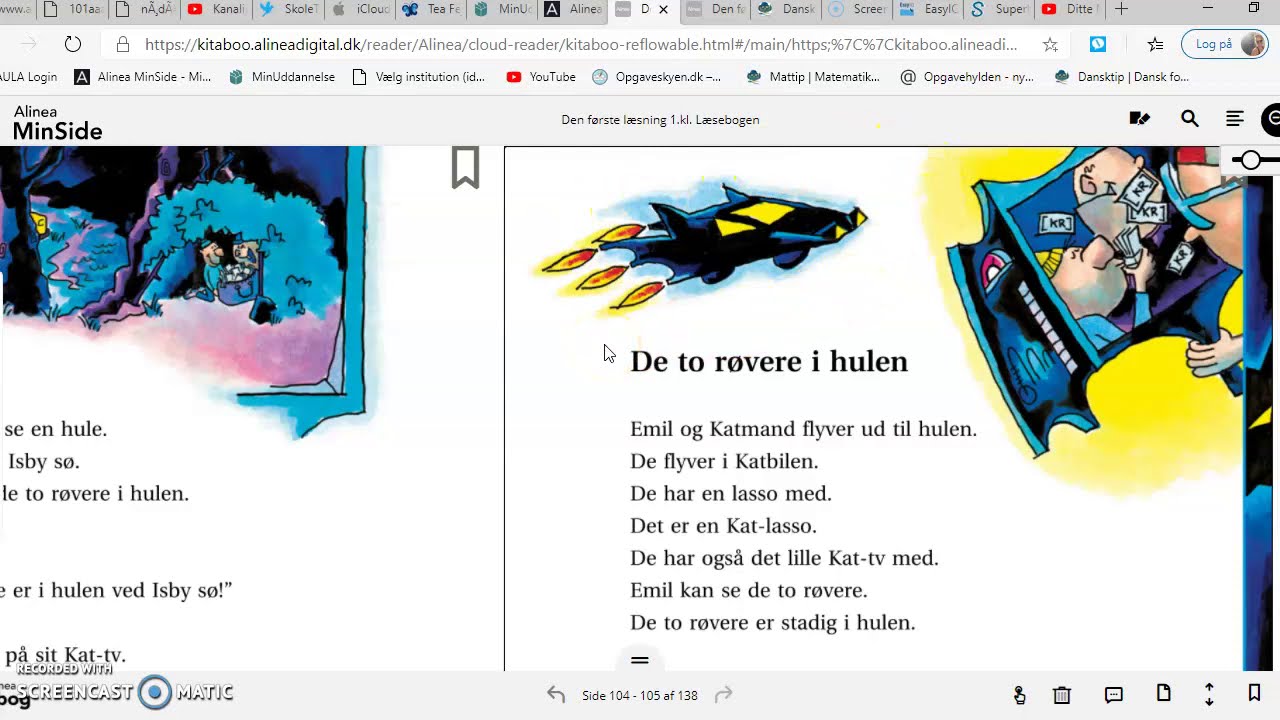Open the favorites list icon
This screenshot has width=1280, height=720.
(1155, 44)
